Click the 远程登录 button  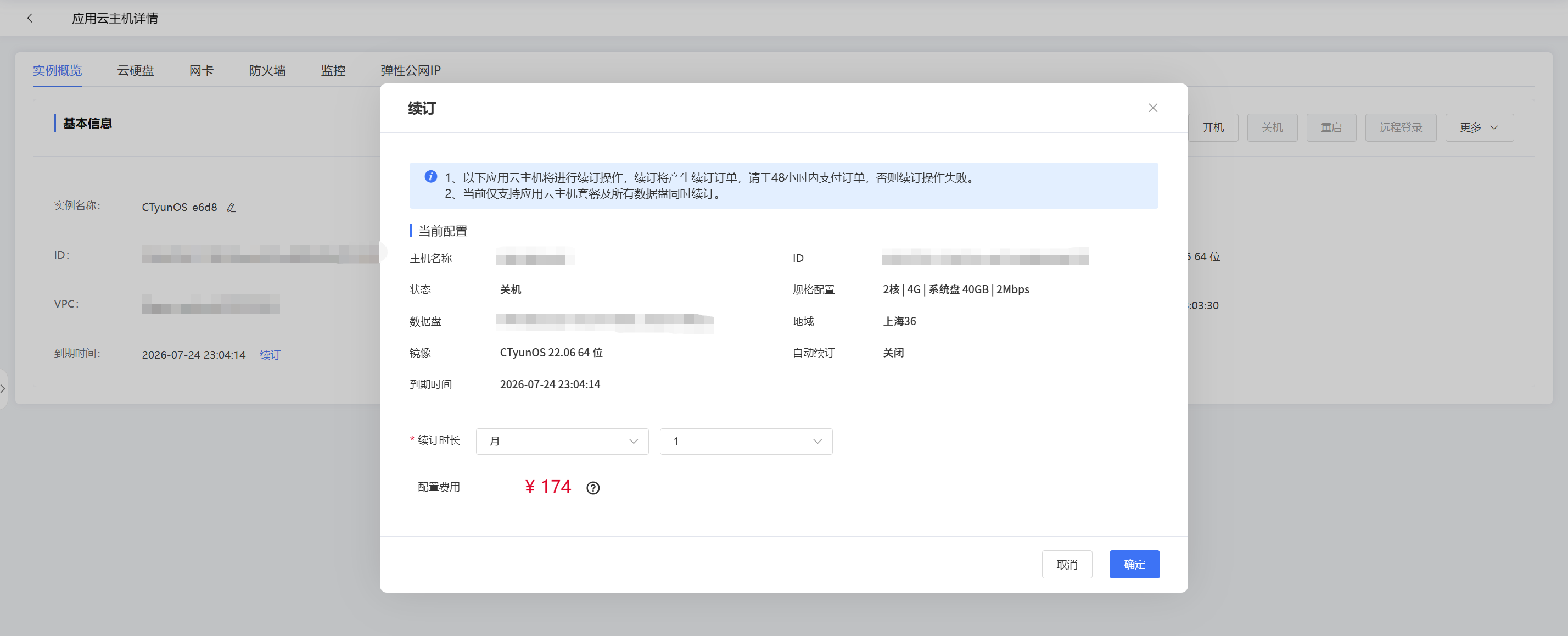point(1401,128)
